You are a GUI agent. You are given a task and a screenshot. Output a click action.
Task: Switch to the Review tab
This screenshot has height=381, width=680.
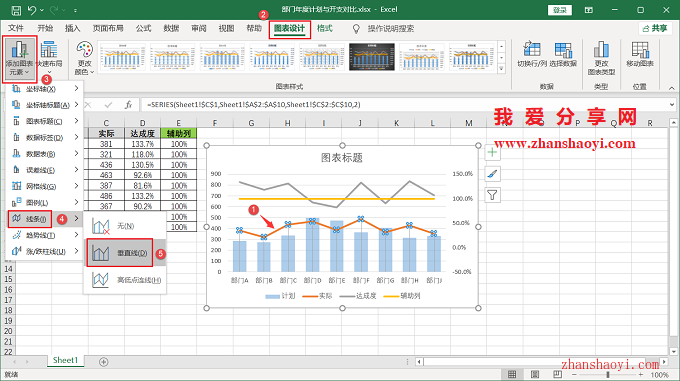[199, 28]
